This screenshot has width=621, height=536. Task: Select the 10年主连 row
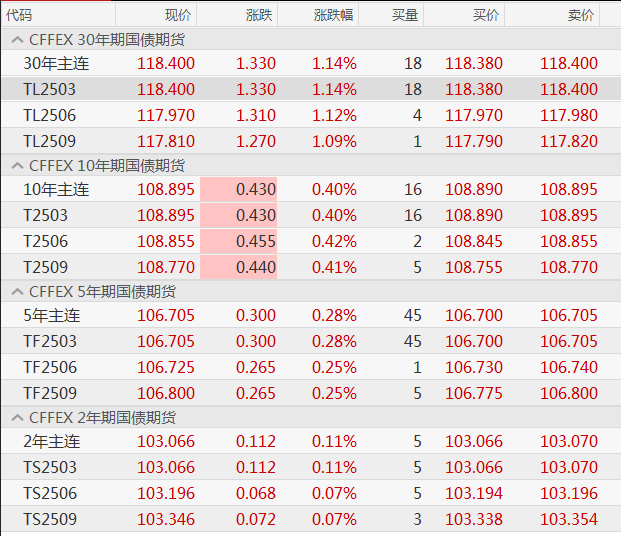[x=311, y=189]
